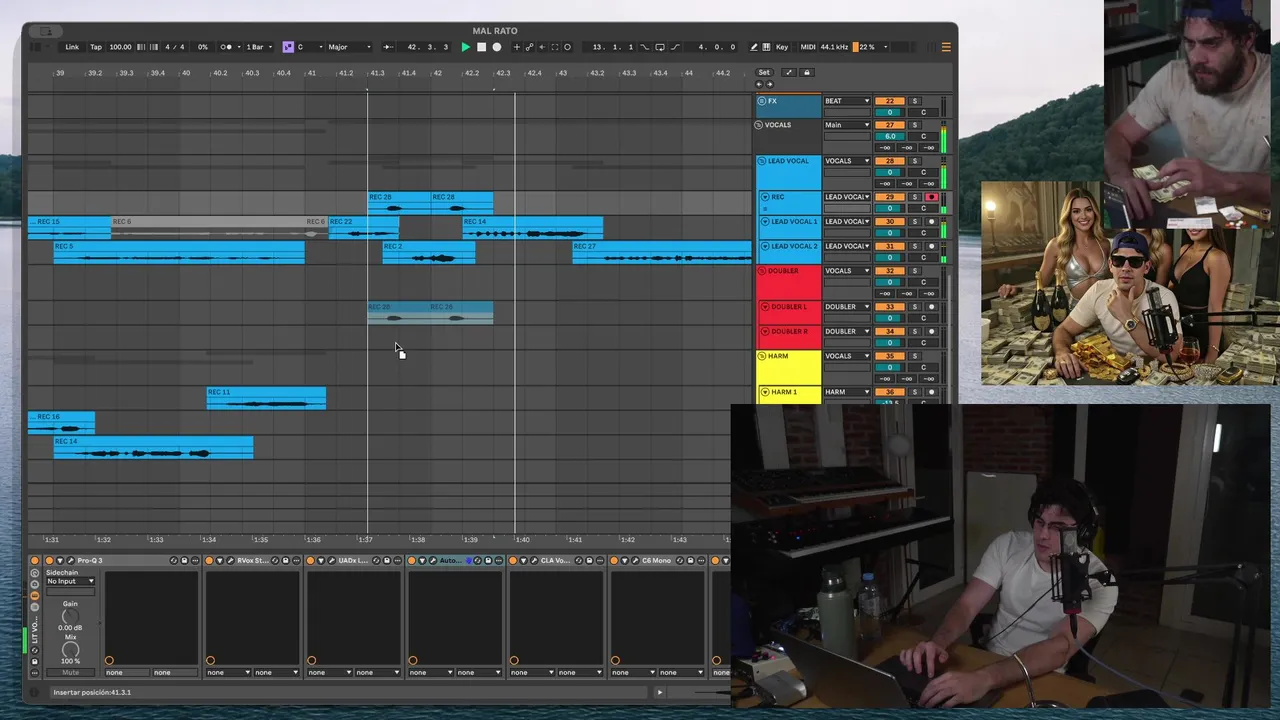The height and width of the screenshot is (720, 1280).
Task: Solo the REC track
Action: 914,197
